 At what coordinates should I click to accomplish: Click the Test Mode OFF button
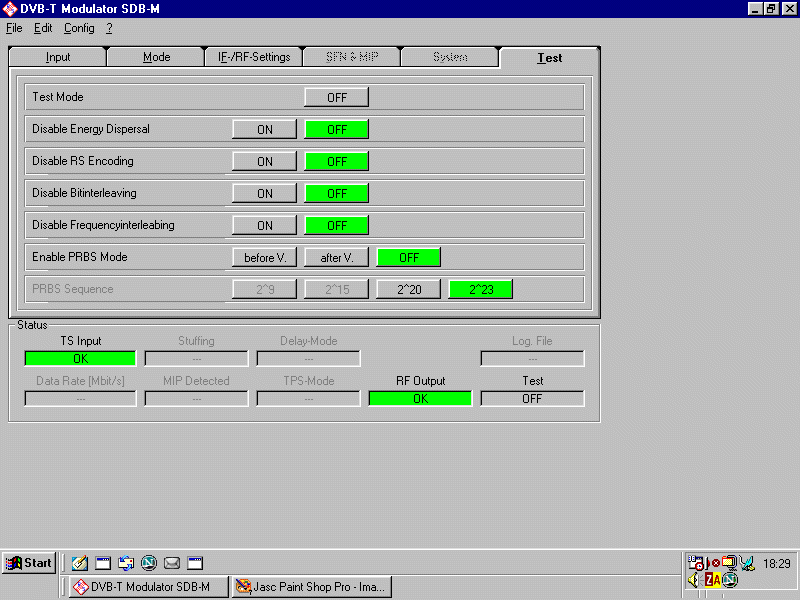(337, 97)
